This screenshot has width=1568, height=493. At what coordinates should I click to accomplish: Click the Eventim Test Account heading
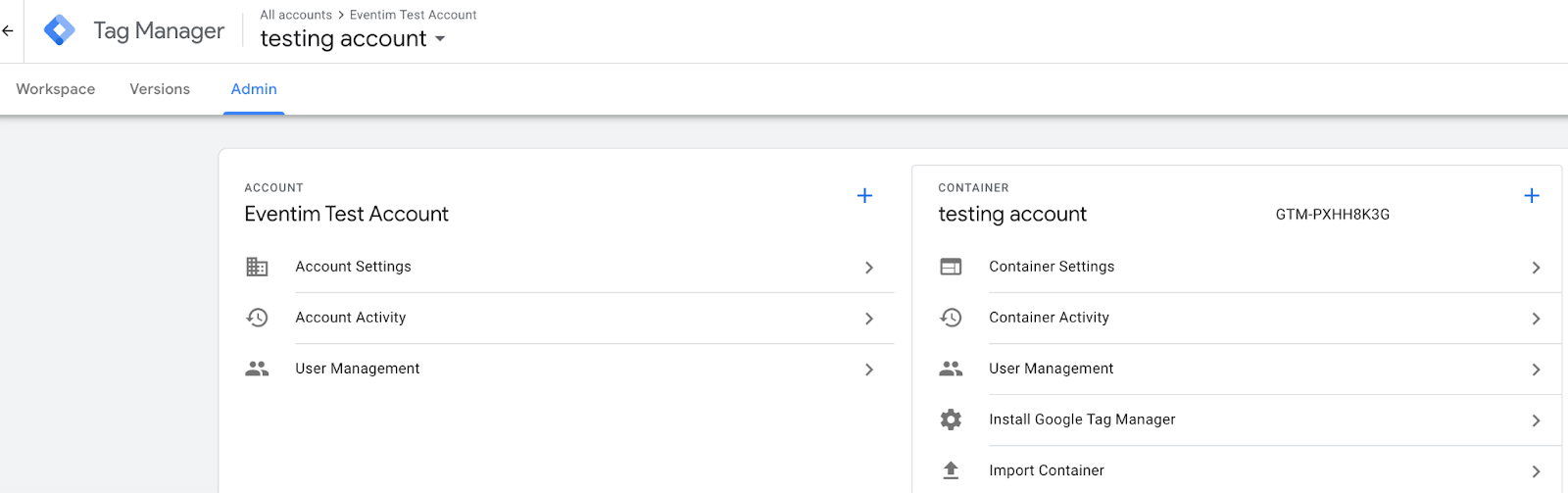(x=346, y=214)
